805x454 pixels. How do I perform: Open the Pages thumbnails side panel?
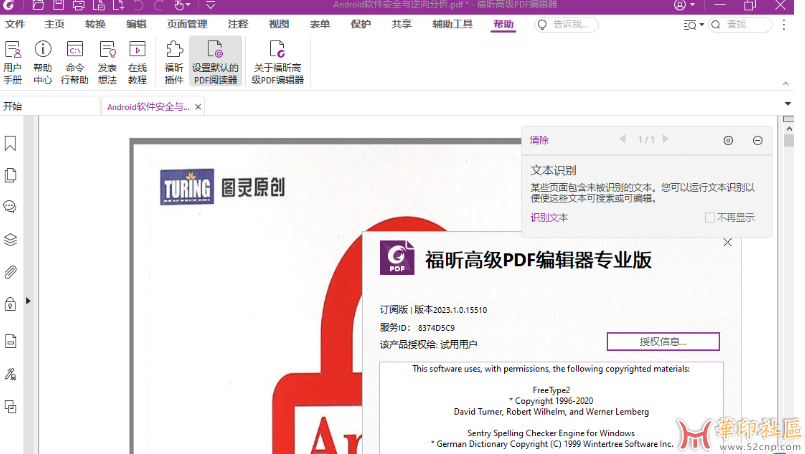pyautogui.click(x=10, y=175)
